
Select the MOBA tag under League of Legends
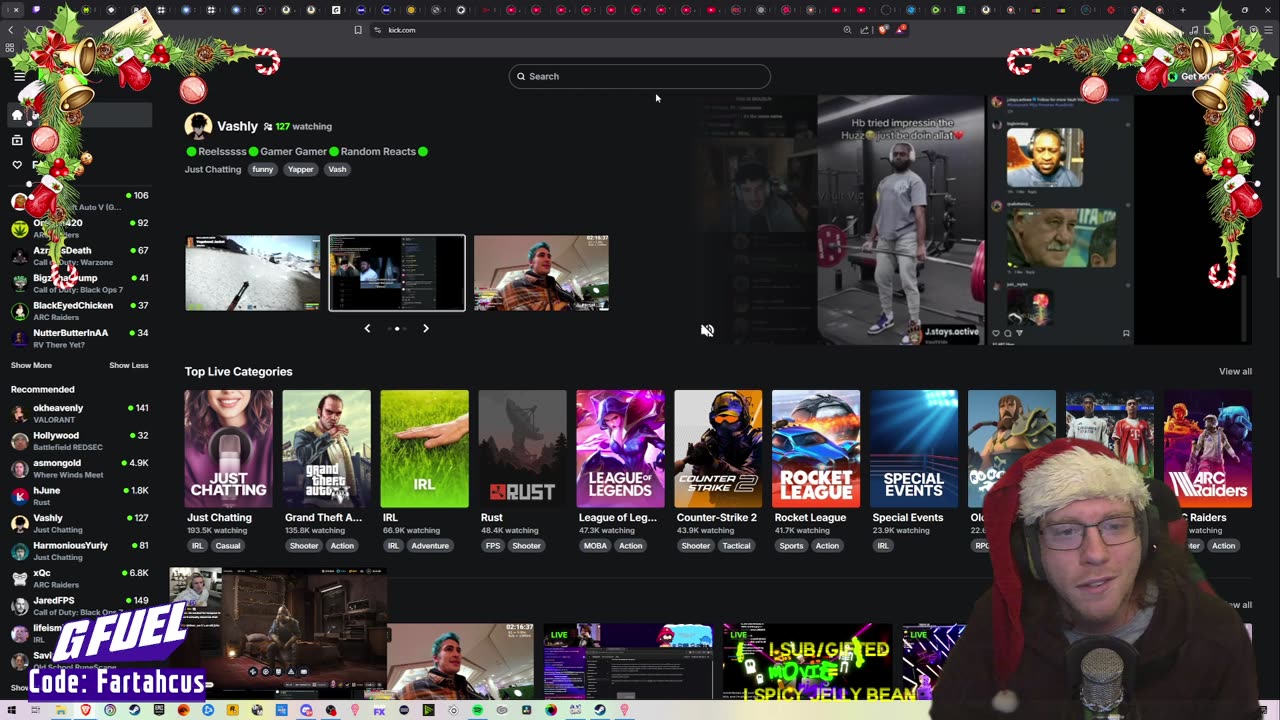click(595, 546)
